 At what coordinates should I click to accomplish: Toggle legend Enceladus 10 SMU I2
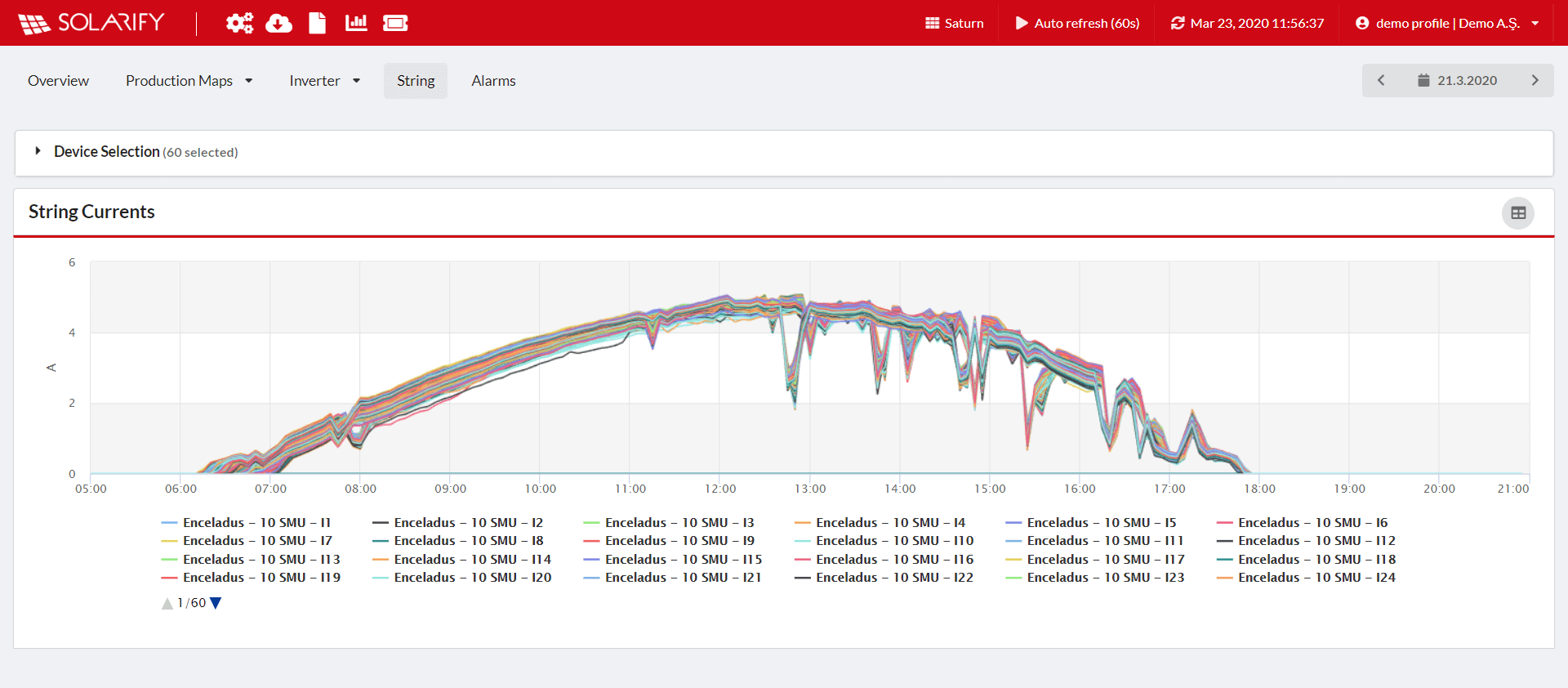(x=457, y=523)
